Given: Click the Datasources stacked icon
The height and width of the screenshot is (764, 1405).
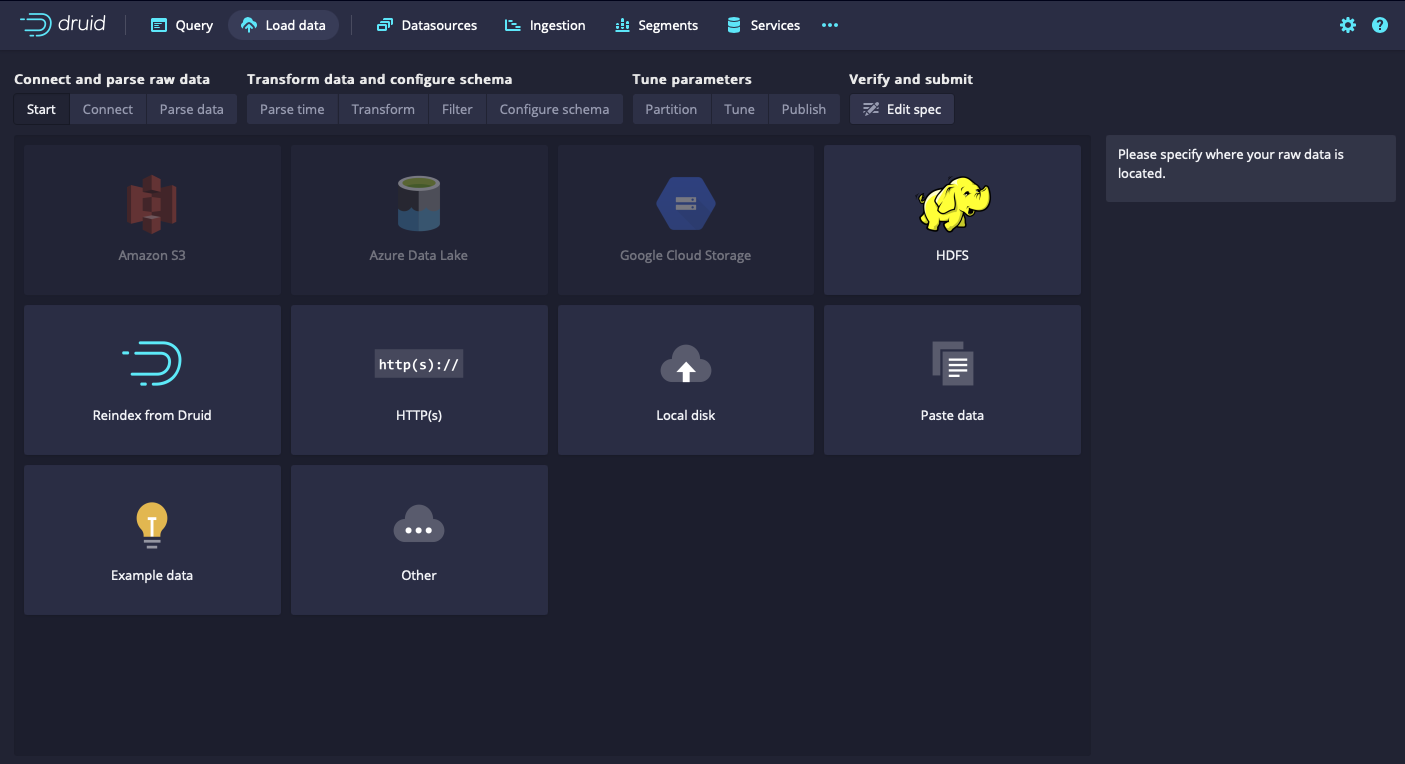Looking at the screenshot, I should (384, 25).
